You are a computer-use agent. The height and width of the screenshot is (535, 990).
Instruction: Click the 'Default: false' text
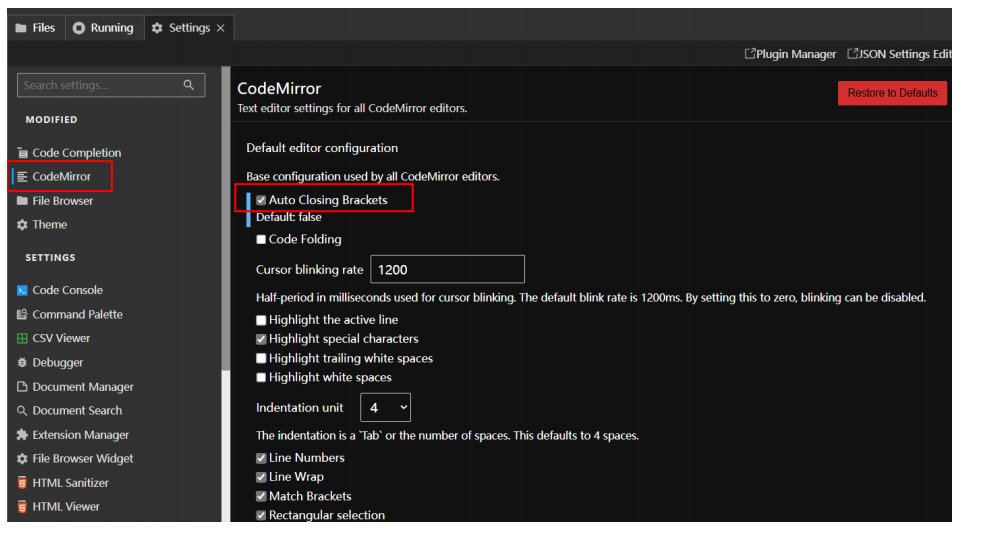point(289,217)
